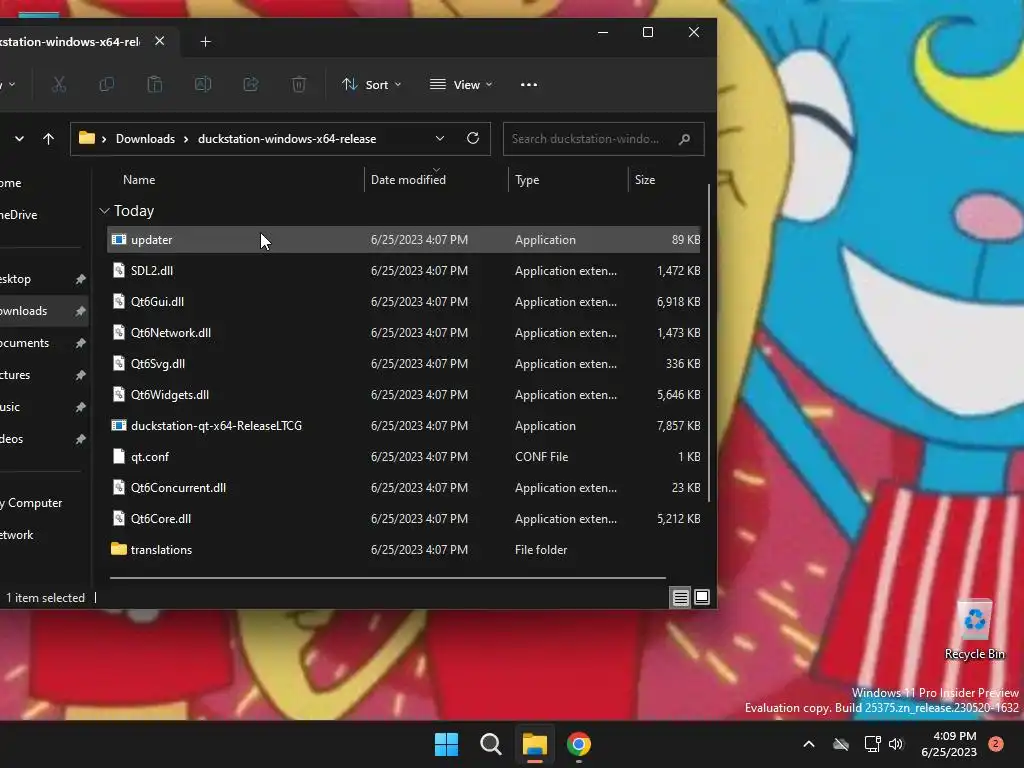The height and width of the screenshot is (768, 1024).
Task: Select the Qt6Core.dll file name
Action: [161, 519]
